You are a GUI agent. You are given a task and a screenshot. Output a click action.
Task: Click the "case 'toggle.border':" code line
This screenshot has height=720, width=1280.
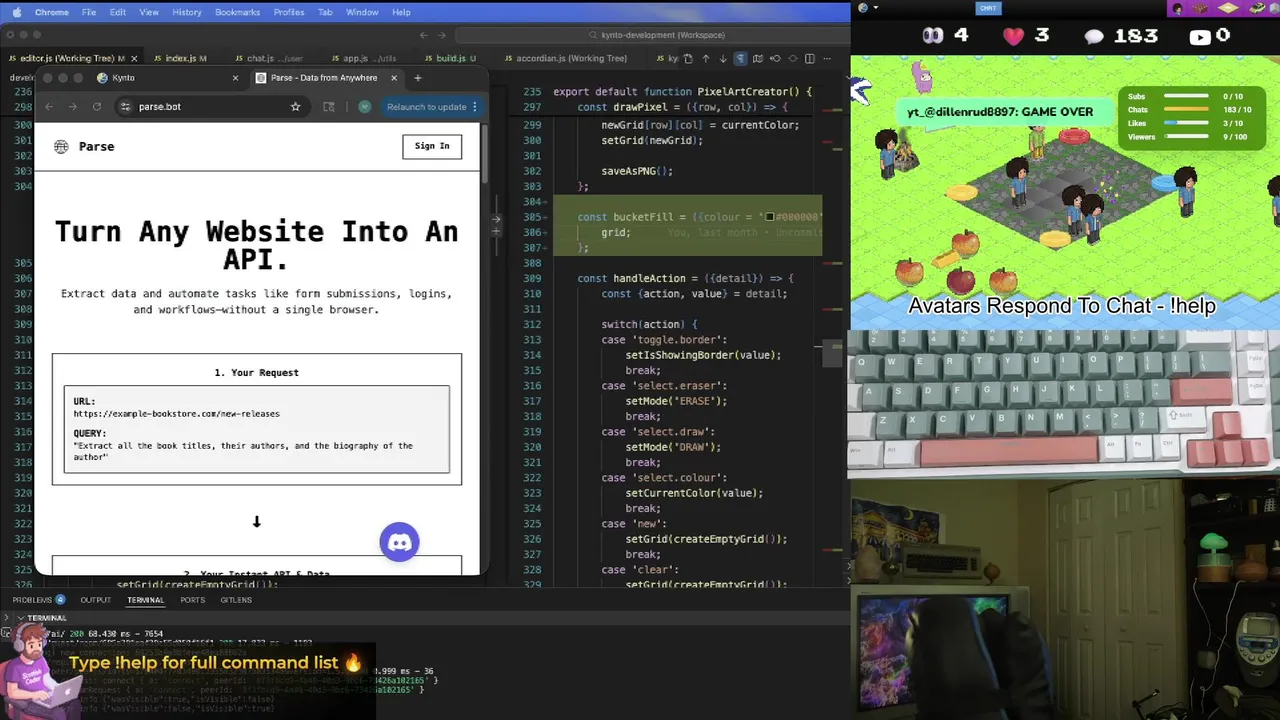pyautogui.click(x=664, y=340)
